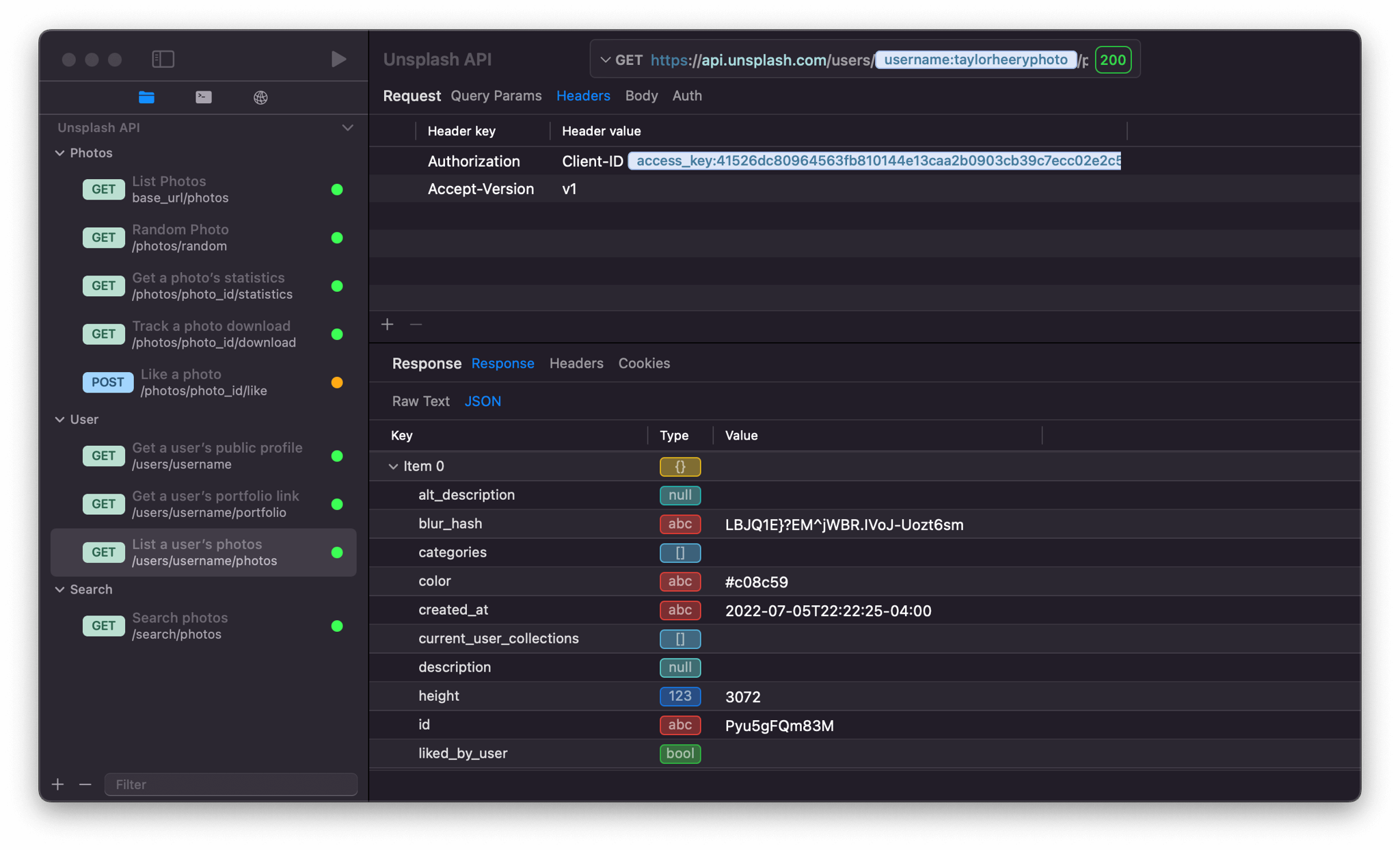Screen dimensions: 1400x850
Task: Click the null type badge for alt_description
Action: [680, 495]
